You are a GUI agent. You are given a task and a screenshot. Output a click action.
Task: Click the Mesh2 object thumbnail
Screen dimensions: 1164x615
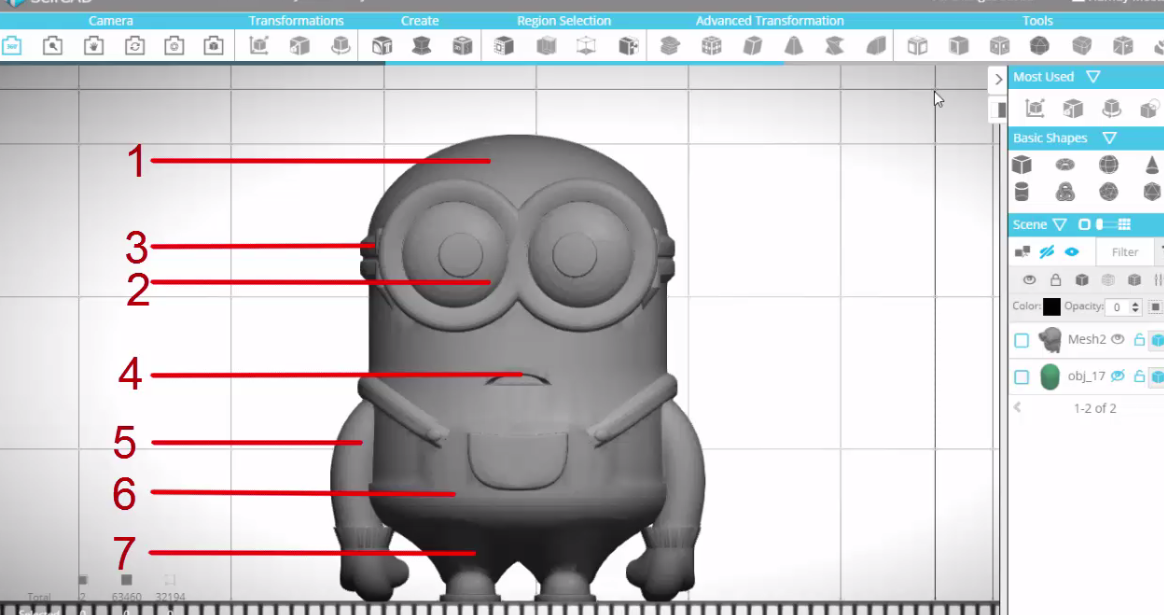coord(1050,339)
